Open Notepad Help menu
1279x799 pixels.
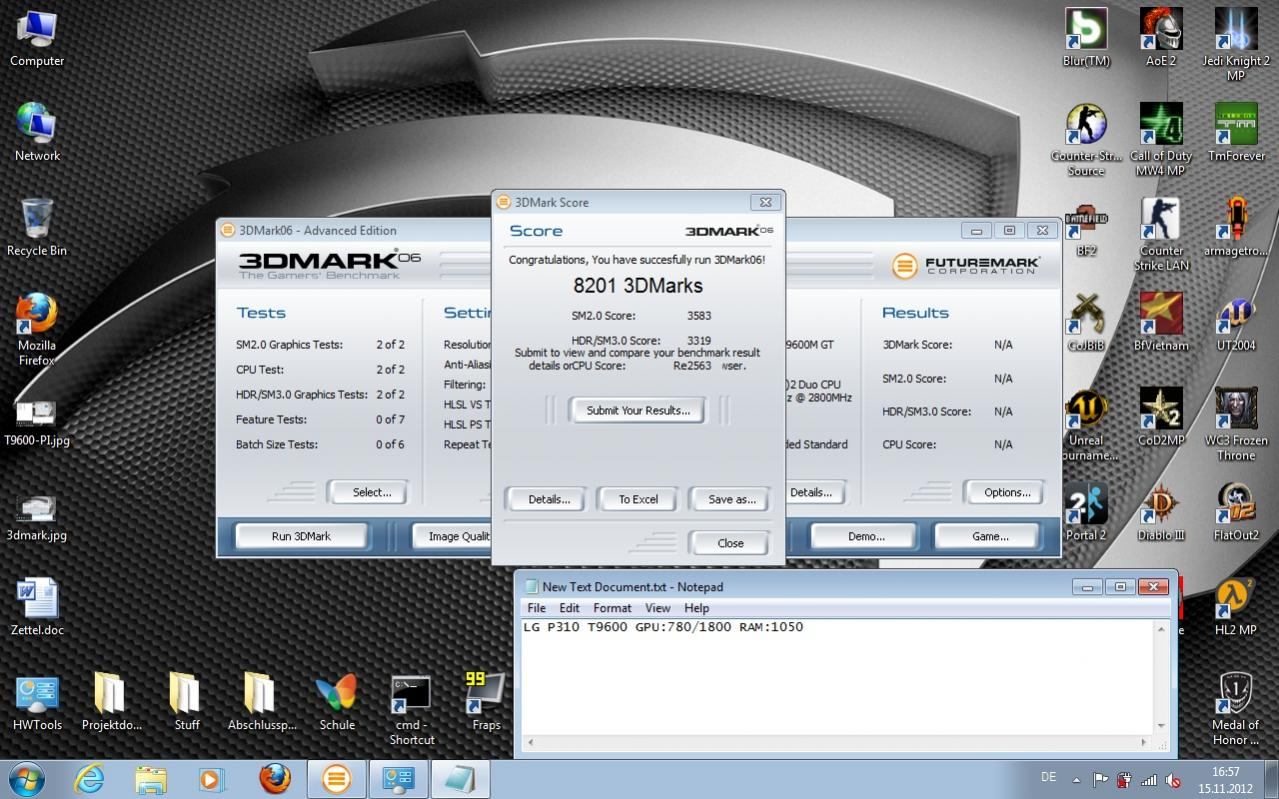pyautogui.click(x=696, y=608)
